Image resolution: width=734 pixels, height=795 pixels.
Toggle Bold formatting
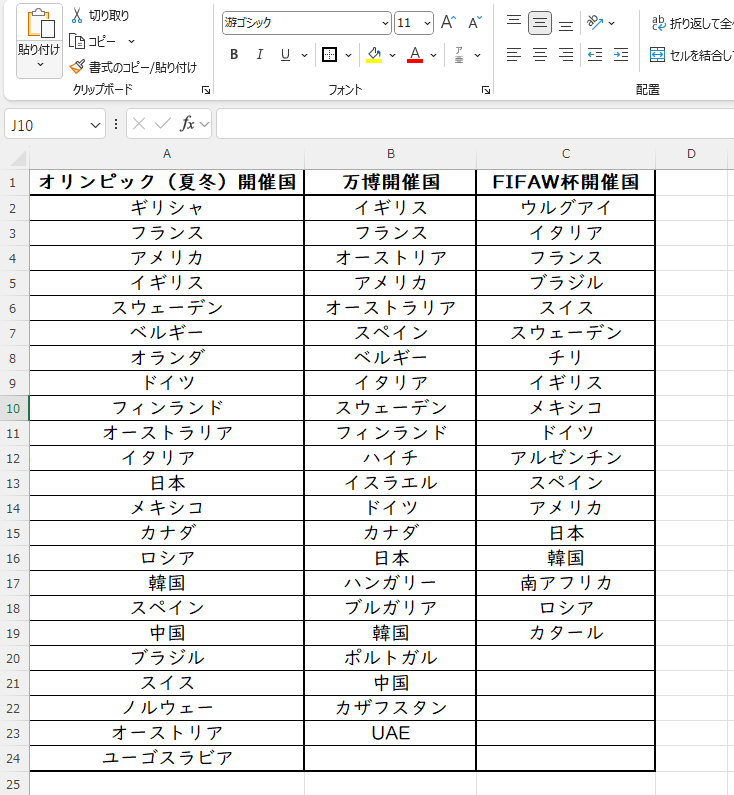(234, 54)
